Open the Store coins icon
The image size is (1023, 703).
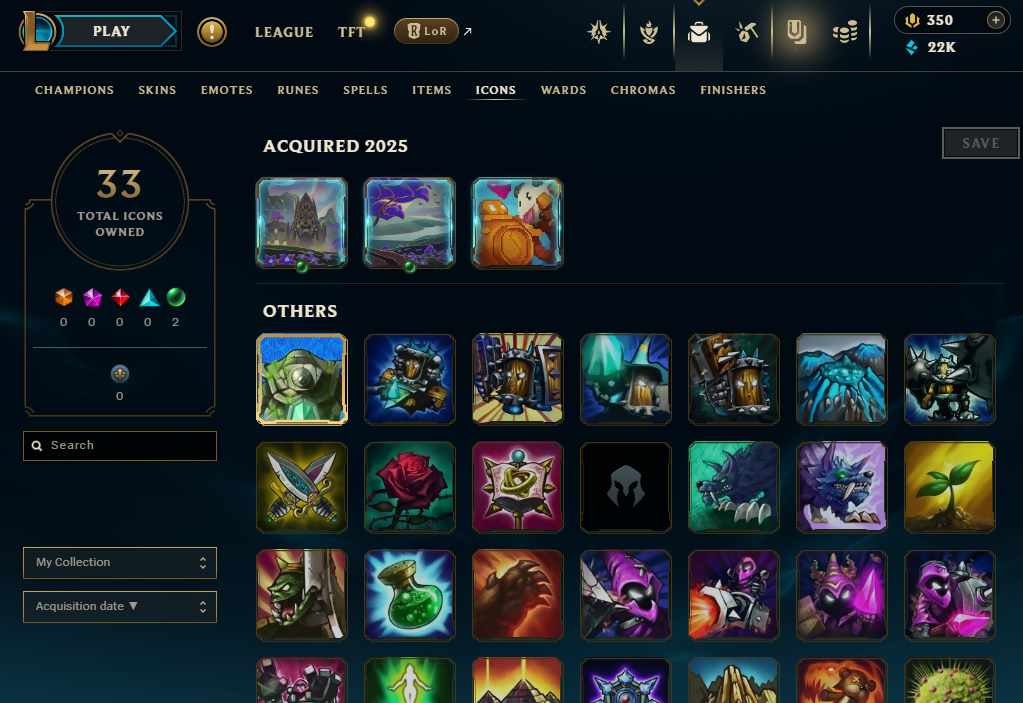click(x=845, y=32)
